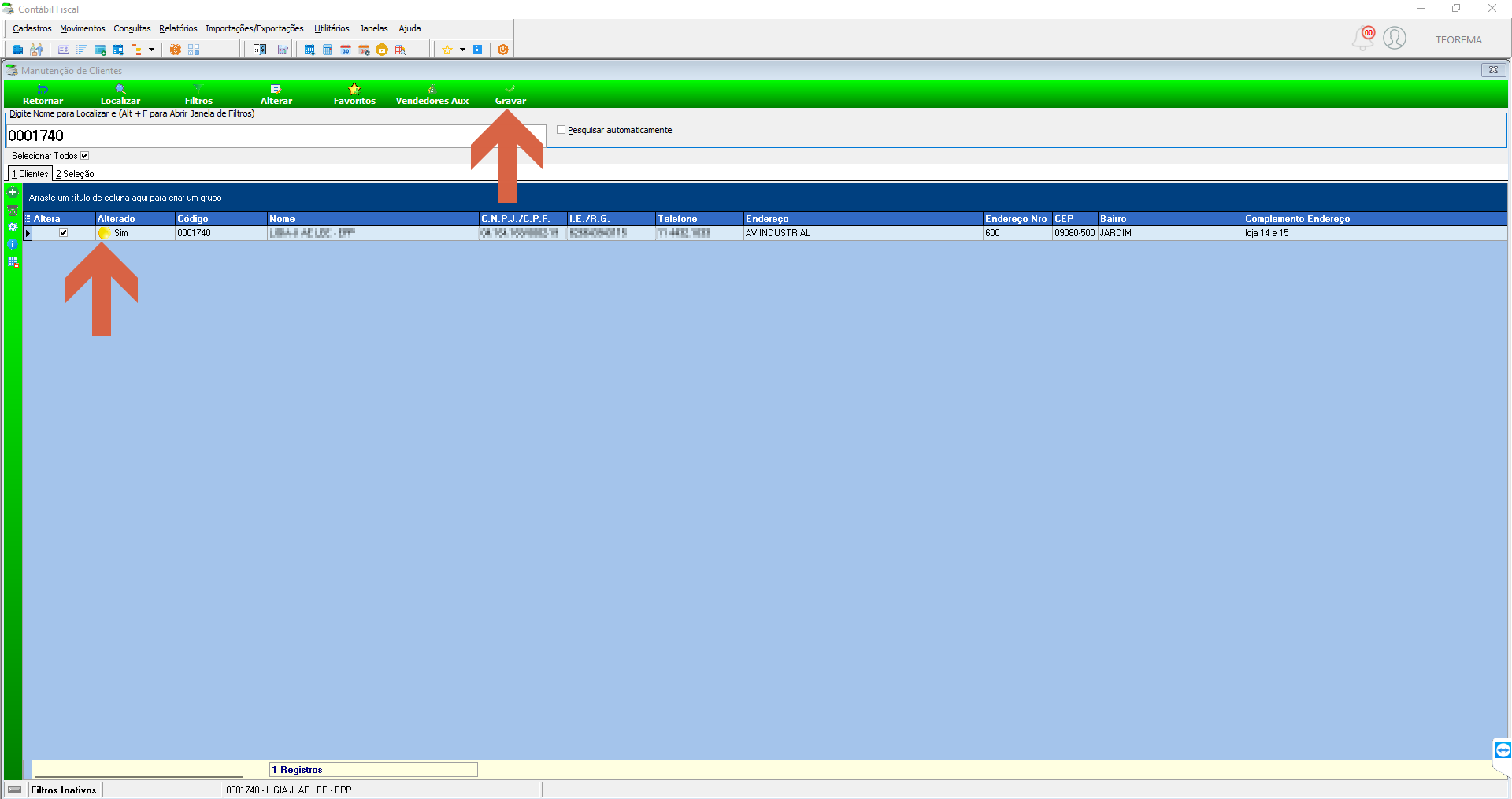The image size is (1512, 799).
Task: Open the ID card toolbar icon
Action: (64, 50)
